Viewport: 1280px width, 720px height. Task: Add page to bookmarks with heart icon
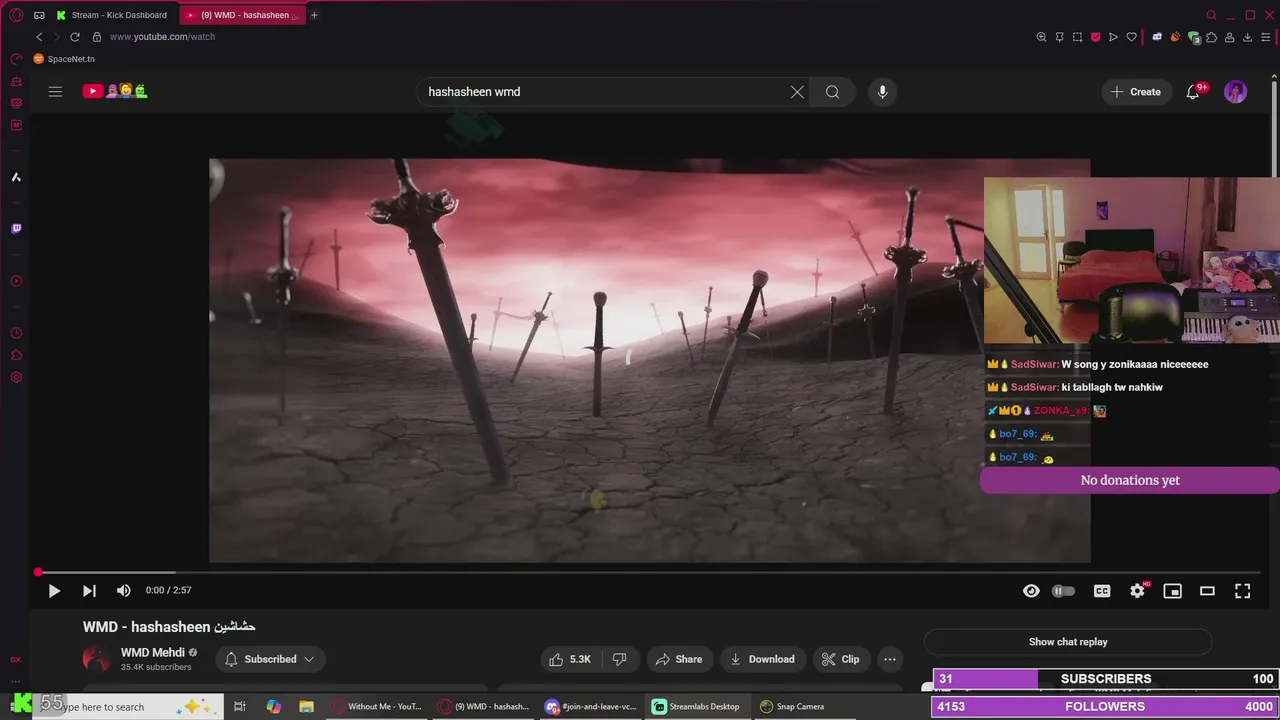pyautogui.click(x=1131, y=37)
